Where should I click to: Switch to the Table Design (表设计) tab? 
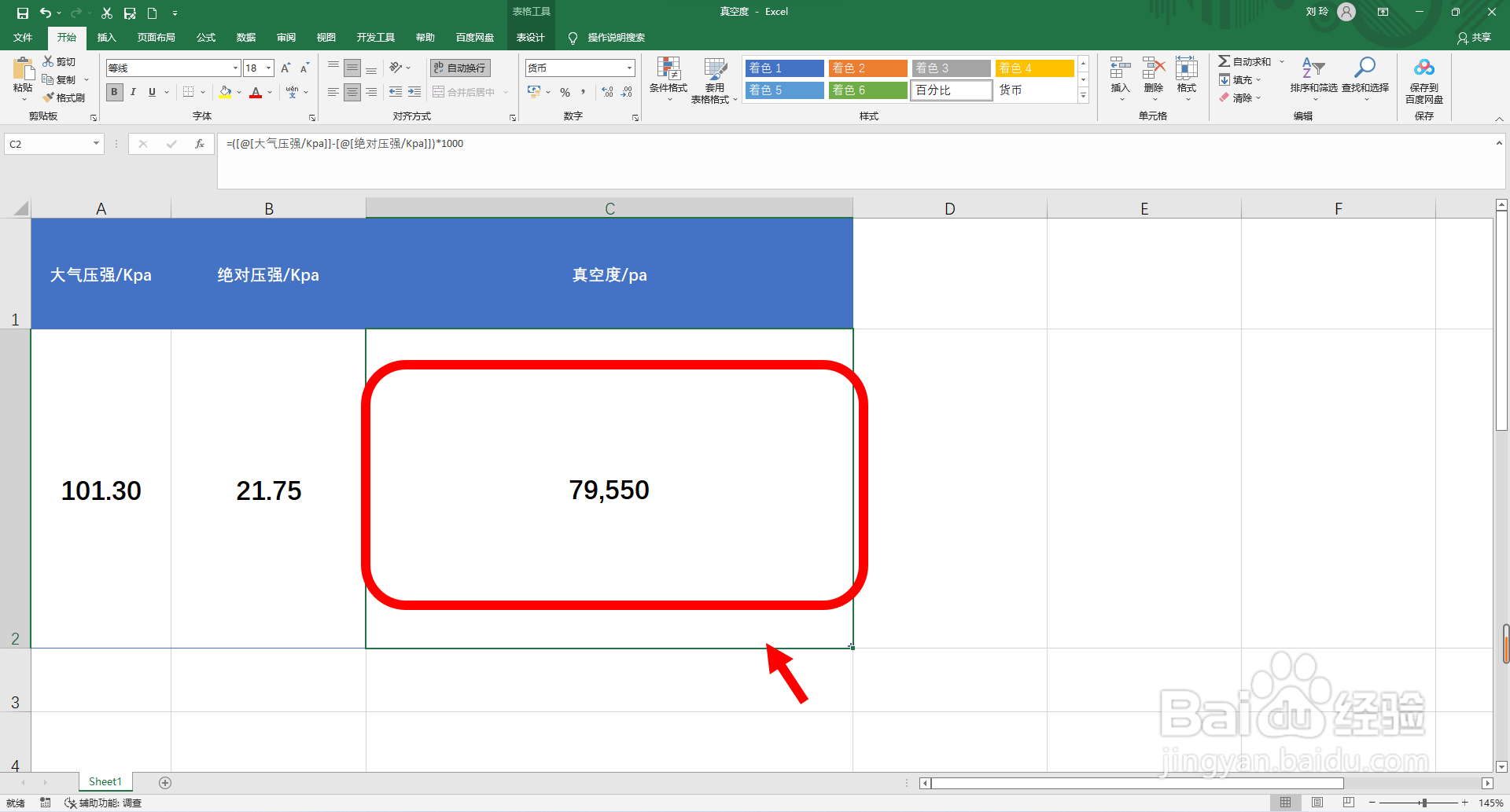click(530, 38)
